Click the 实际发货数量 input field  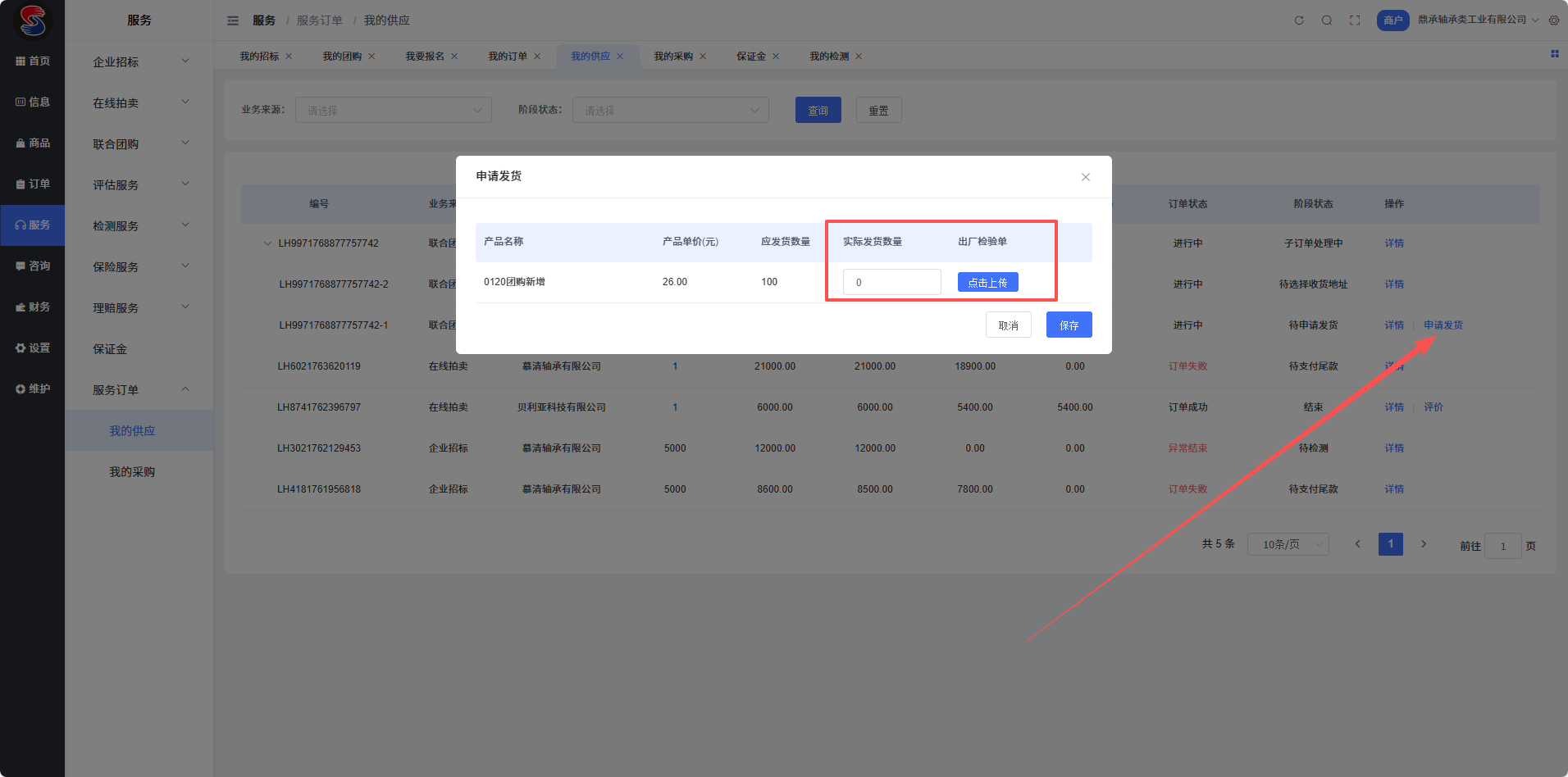[x=891, y=283]
